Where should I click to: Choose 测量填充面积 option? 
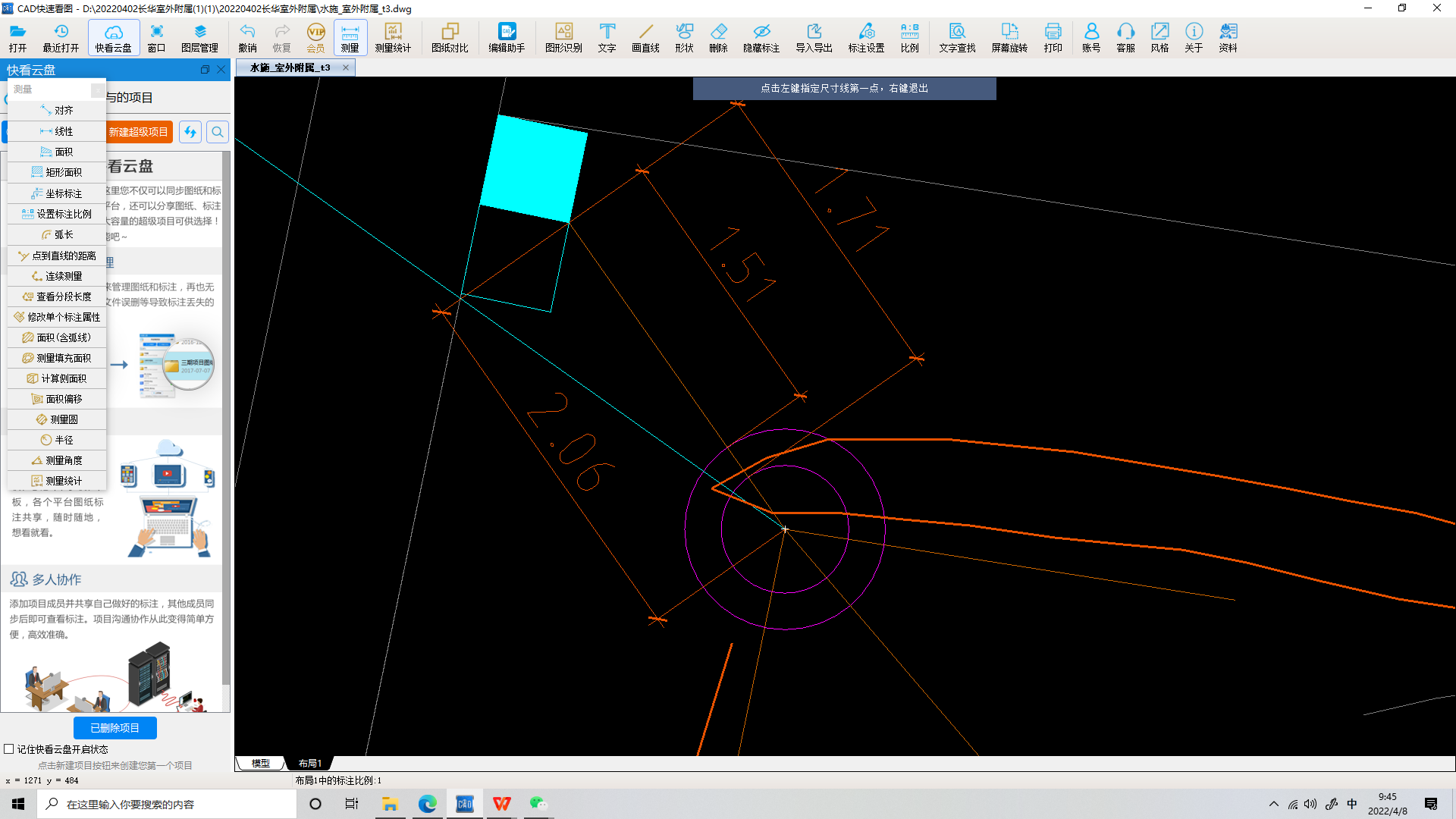point(57,358)
